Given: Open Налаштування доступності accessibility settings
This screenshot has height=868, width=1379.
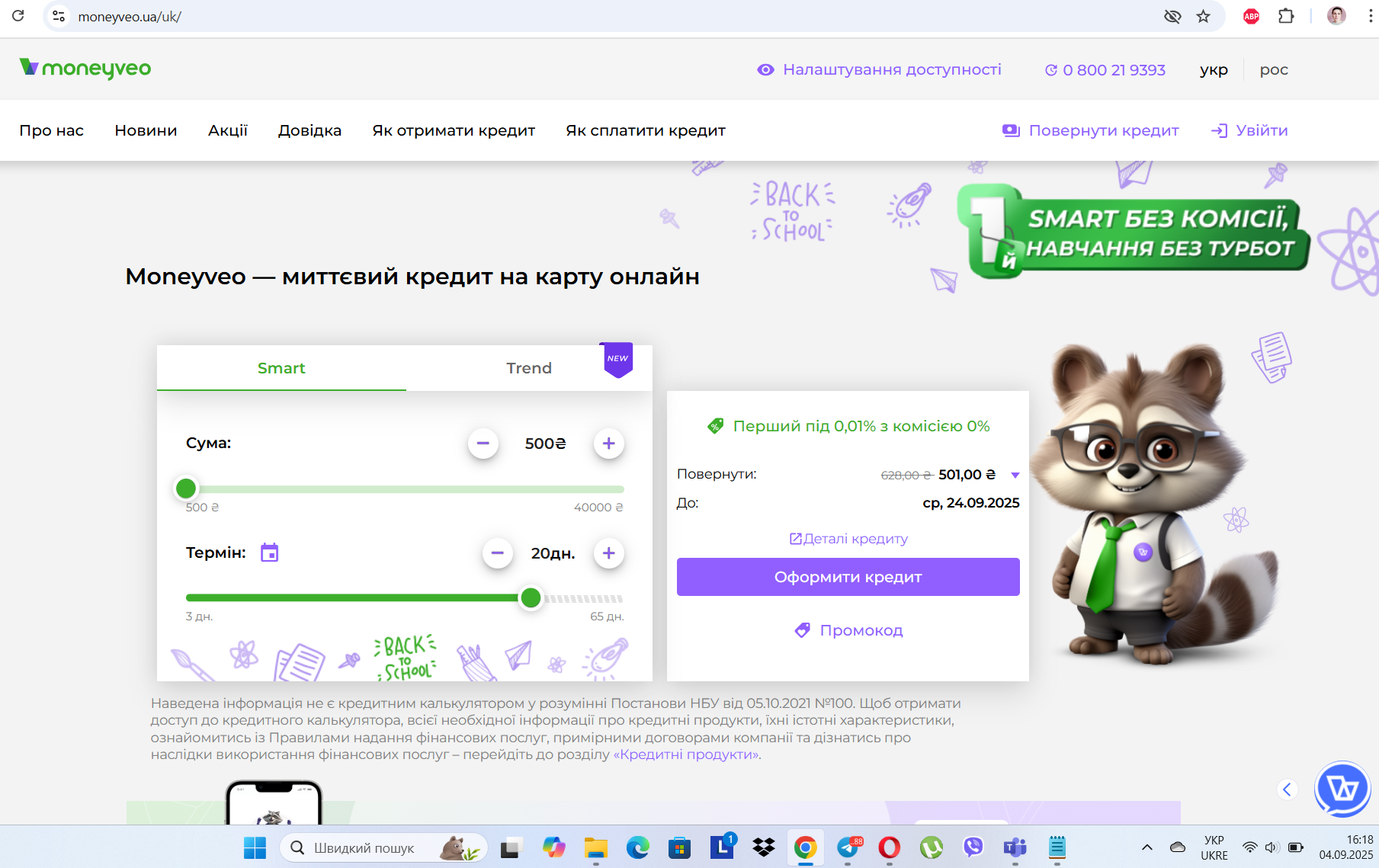Looking at the screenshot, I should tap(879, 69).
